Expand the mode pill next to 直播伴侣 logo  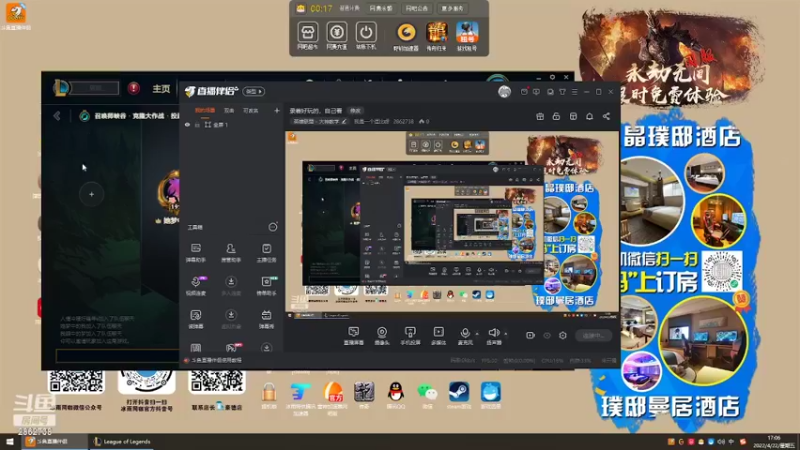[254, 91]
